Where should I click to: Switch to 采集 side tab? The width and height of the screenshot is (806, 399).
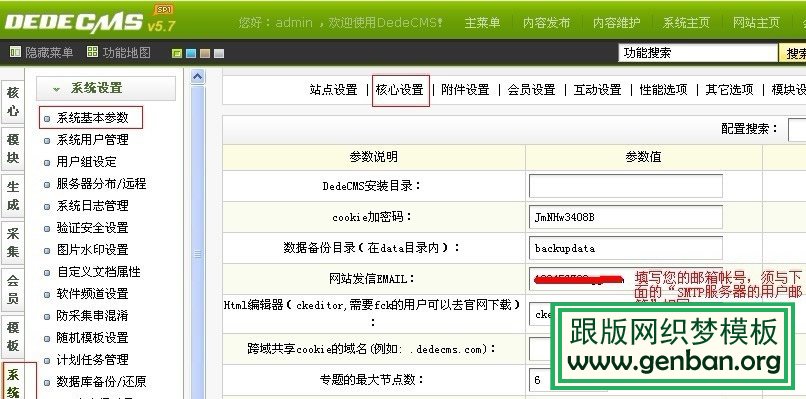12,242
